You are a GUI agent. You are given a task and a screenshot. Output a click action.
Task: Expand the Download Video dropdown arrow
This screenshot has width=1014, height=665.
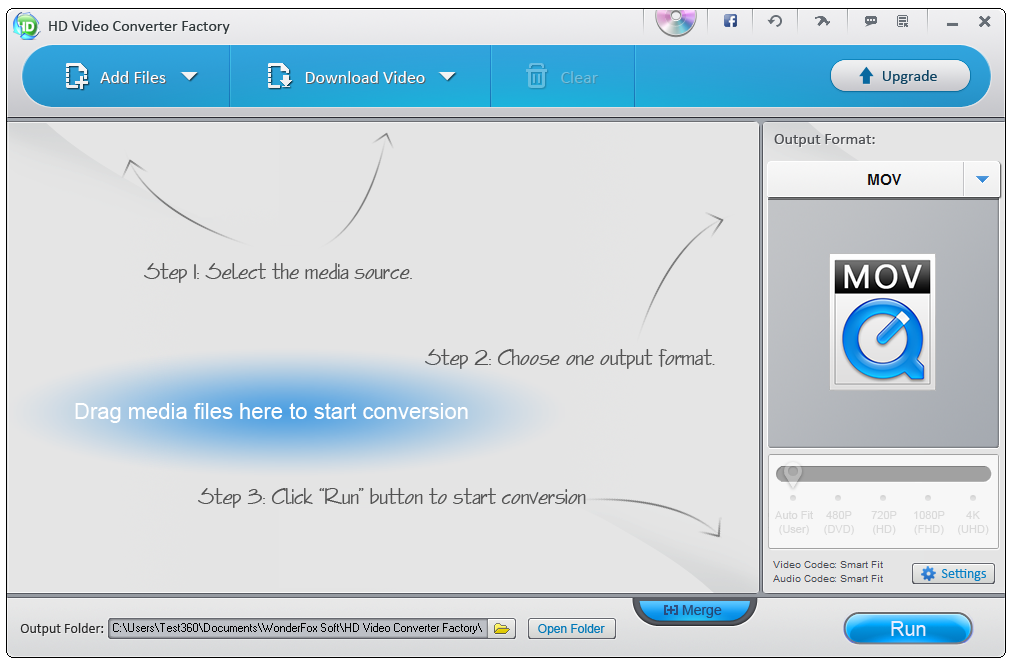coord(447,77)
